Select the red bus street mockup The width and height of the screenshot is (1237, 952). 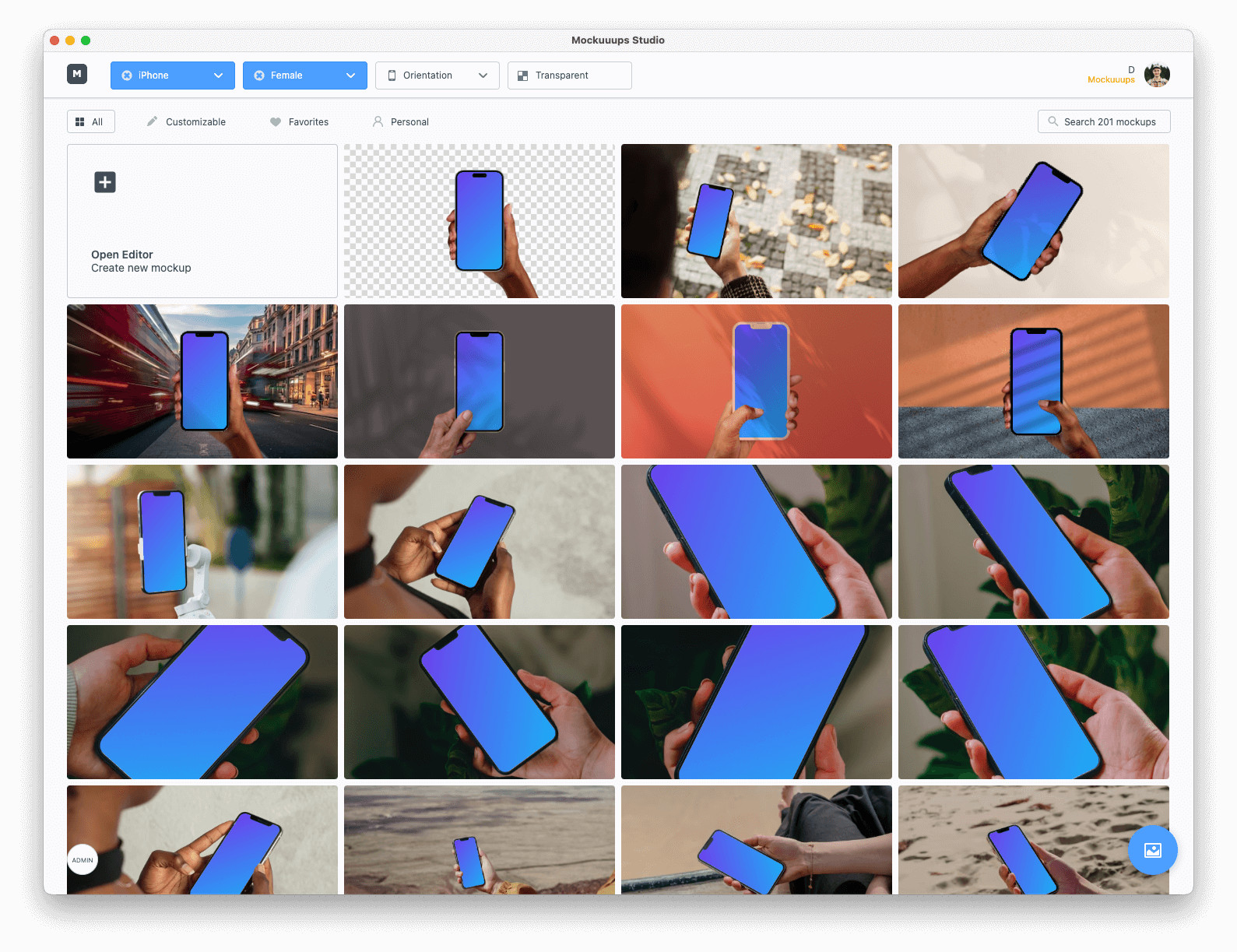tap(202, 381)
